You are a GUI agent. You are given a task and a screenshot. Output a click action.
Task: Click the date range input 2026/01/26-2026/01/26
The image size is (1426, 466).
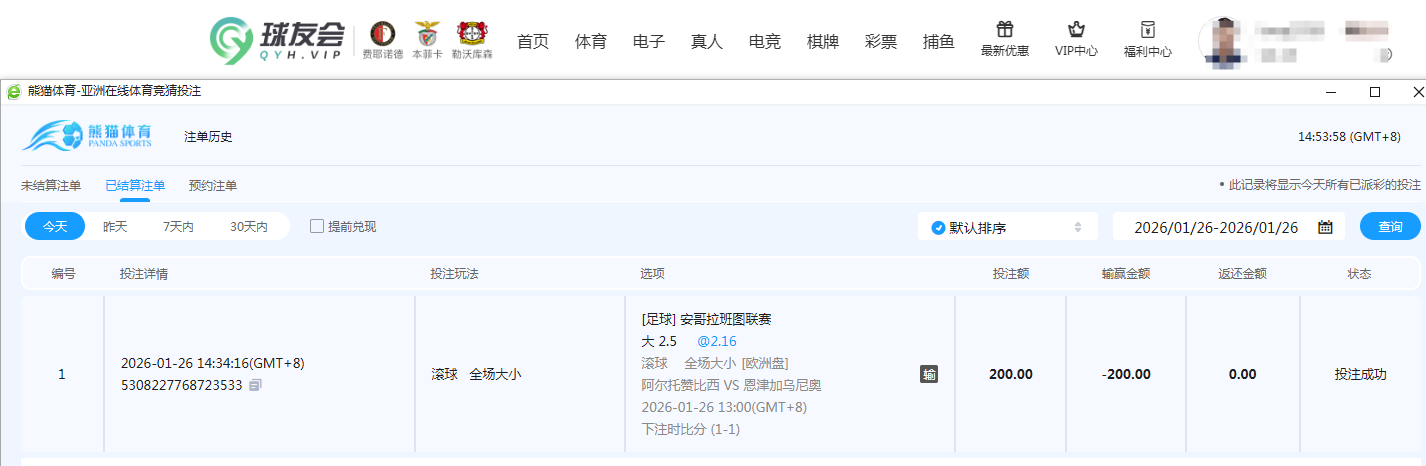pos(1228,227)
